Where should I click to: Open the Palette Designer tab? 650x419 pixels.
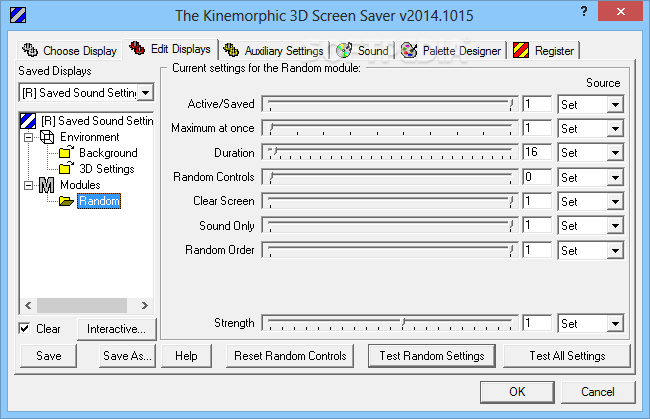point(451,51)
